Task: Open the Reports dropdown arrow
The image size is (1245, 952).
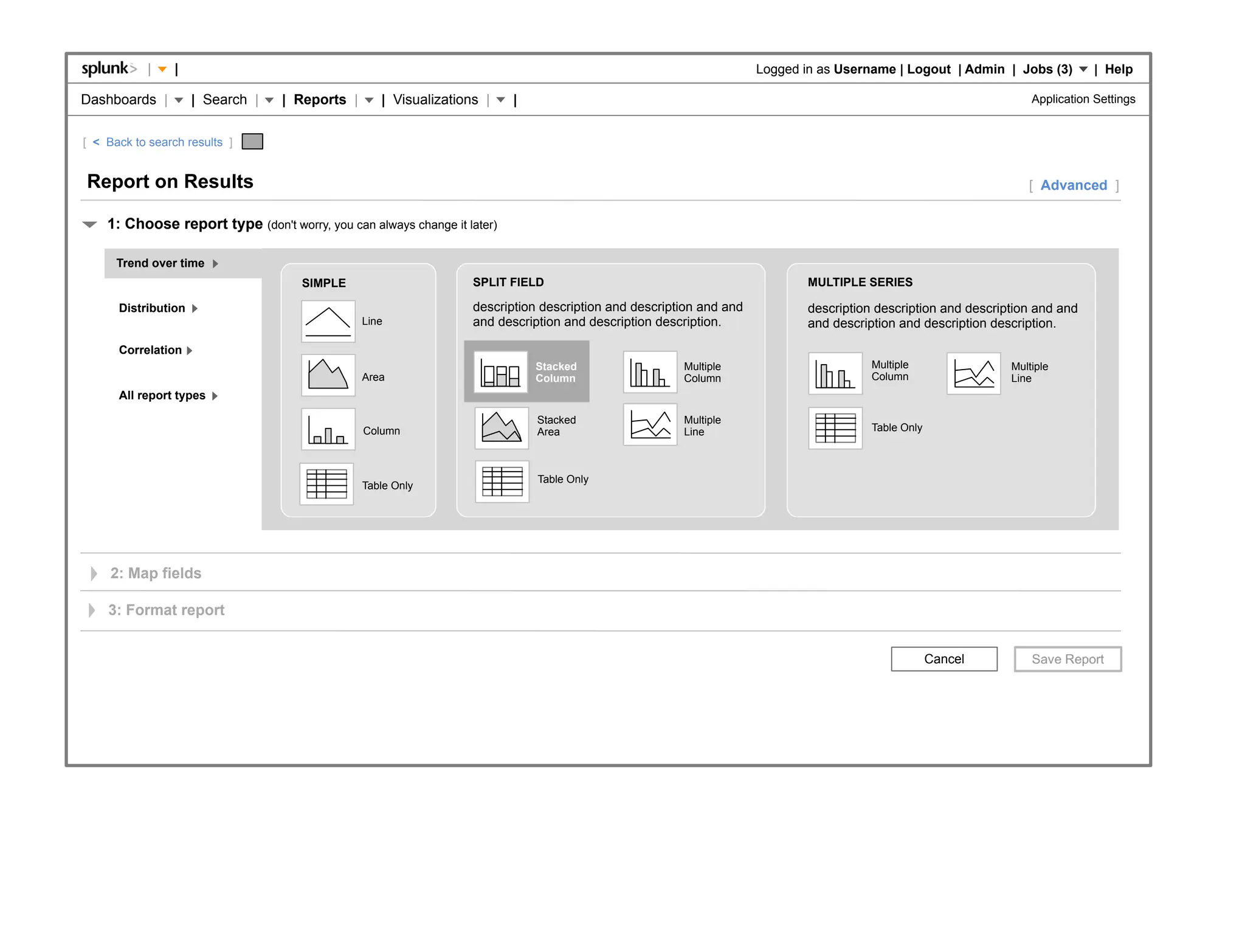Action: (x=369, y=100)
